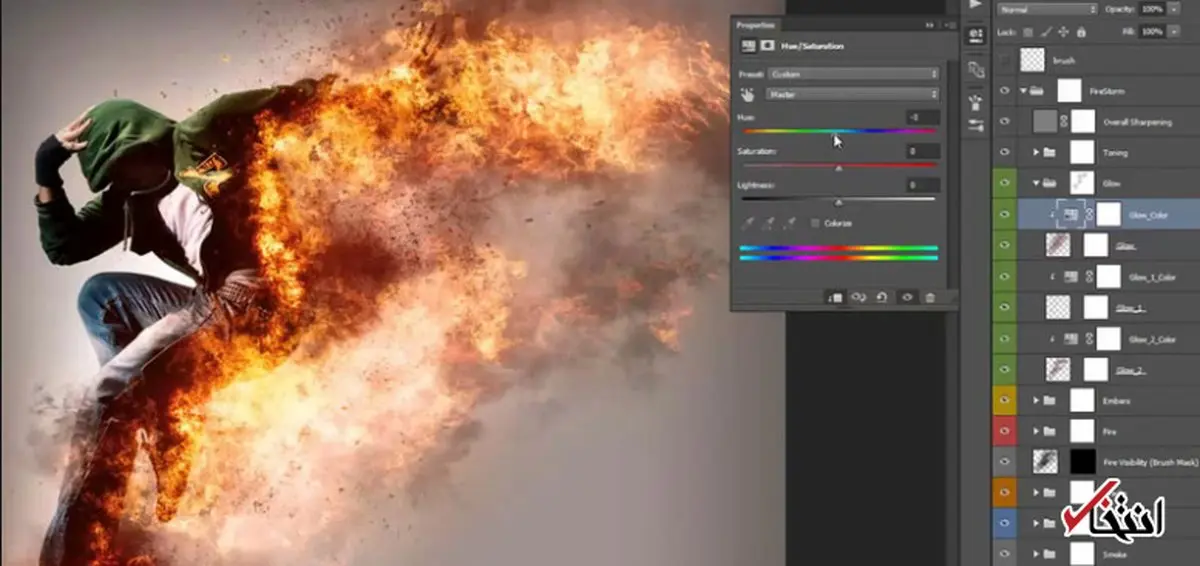Click the Hue value input field
The image size is (1200, 566).
[922, 118]
